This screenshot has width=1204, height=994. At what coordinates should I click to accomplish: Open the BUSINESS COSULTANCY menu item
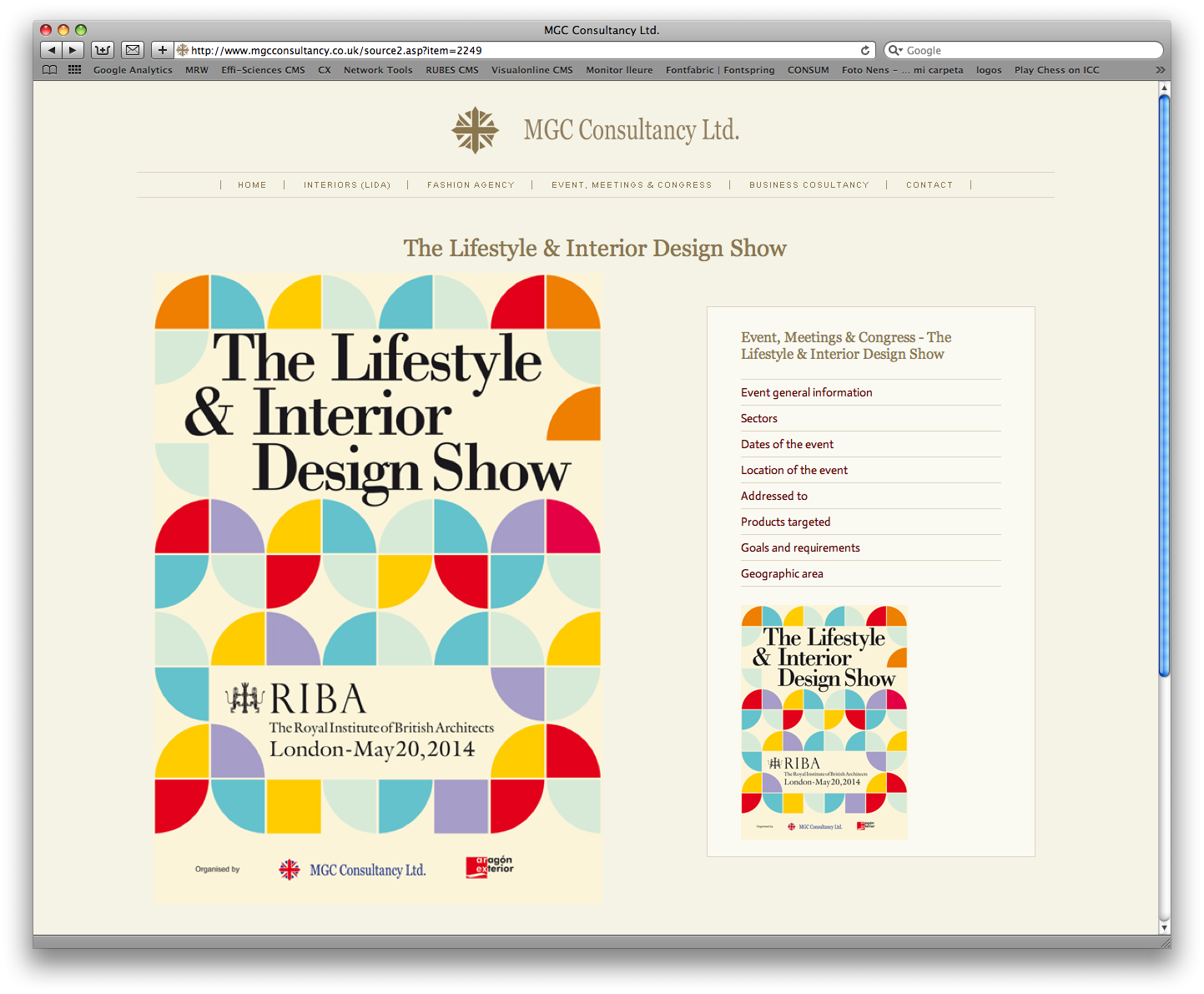(x=809, y=185)
